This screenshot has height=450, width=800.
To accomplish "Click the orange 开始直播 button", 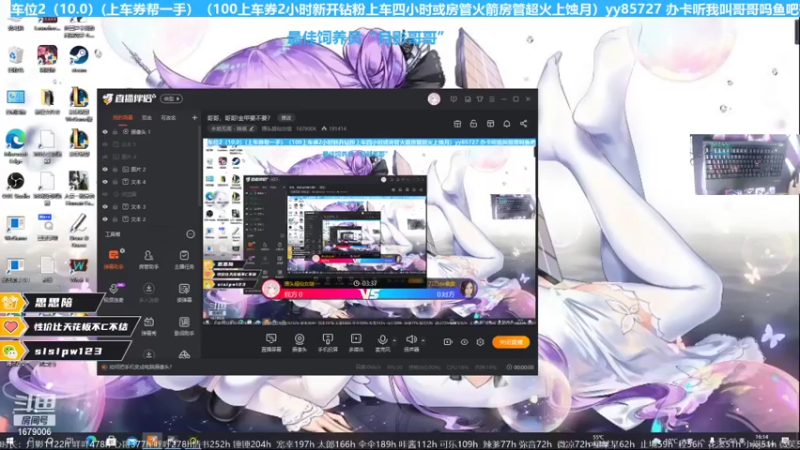I will click(x=511, y=342).
